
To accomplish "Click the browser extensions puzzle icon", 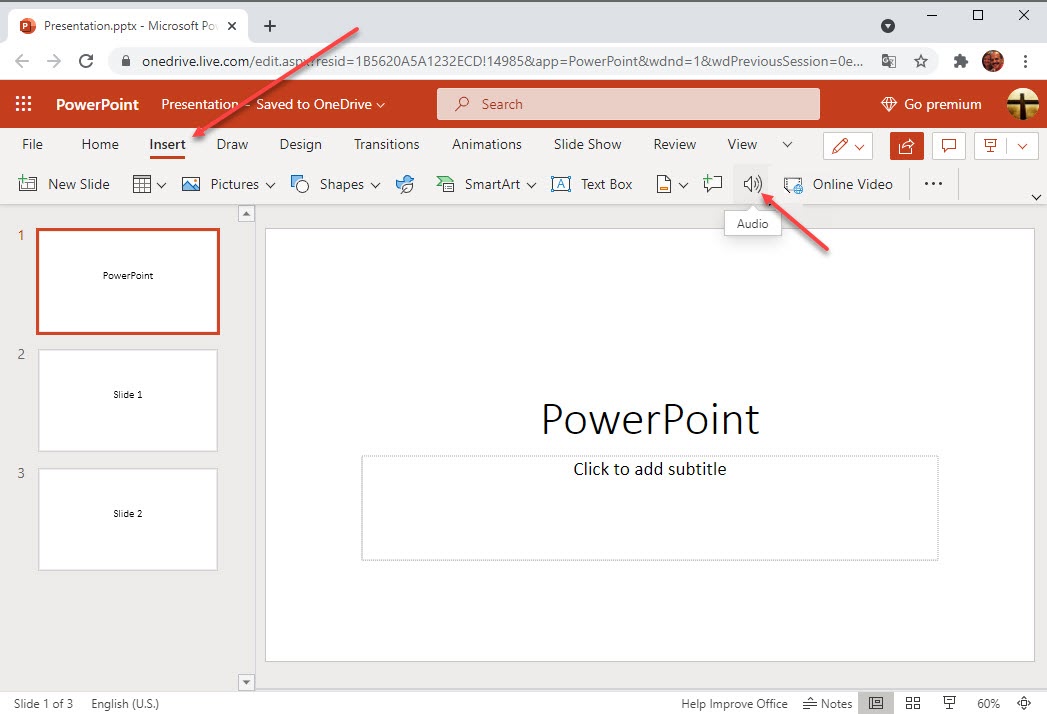I will pyautogui.click(x=960, y=61).
